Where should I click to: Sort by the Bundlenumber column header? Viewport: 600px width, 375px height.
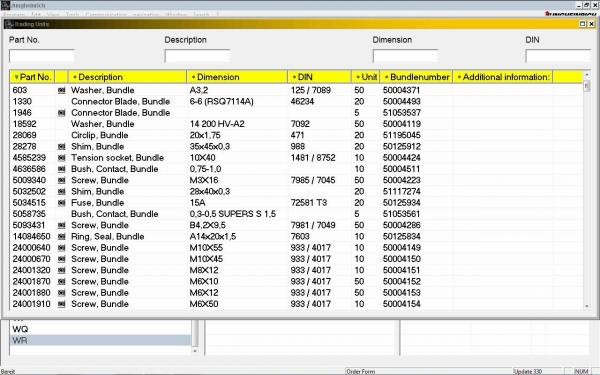[416, 77]
